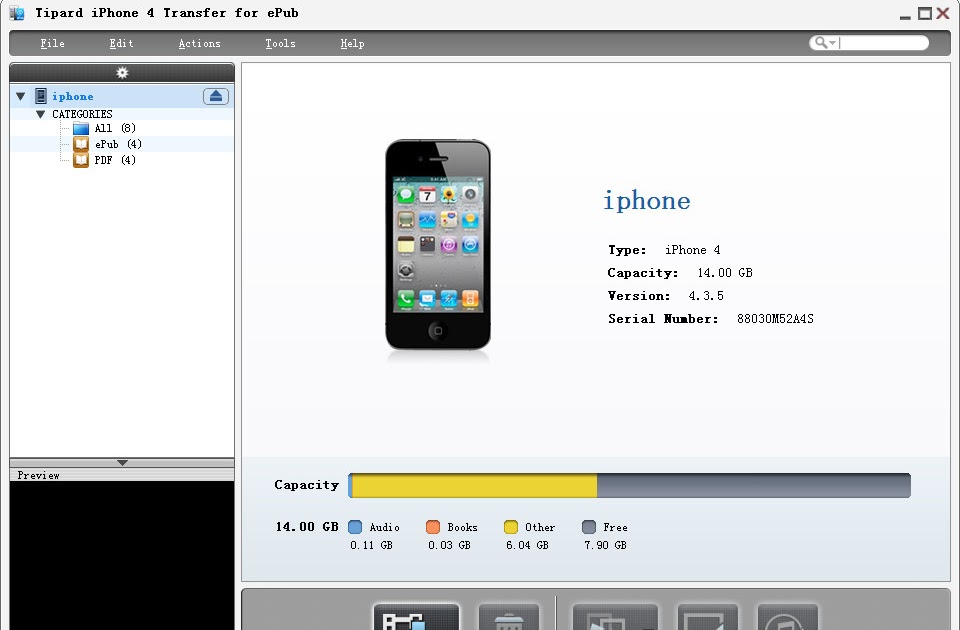Click the Version value 4.3.5
960x630 pixels.
point(706,296)
